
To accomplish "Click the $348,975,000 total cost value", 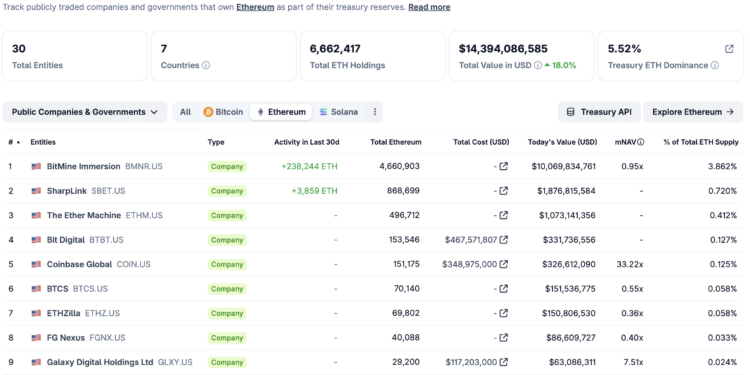I will click(x=470, y=264).
